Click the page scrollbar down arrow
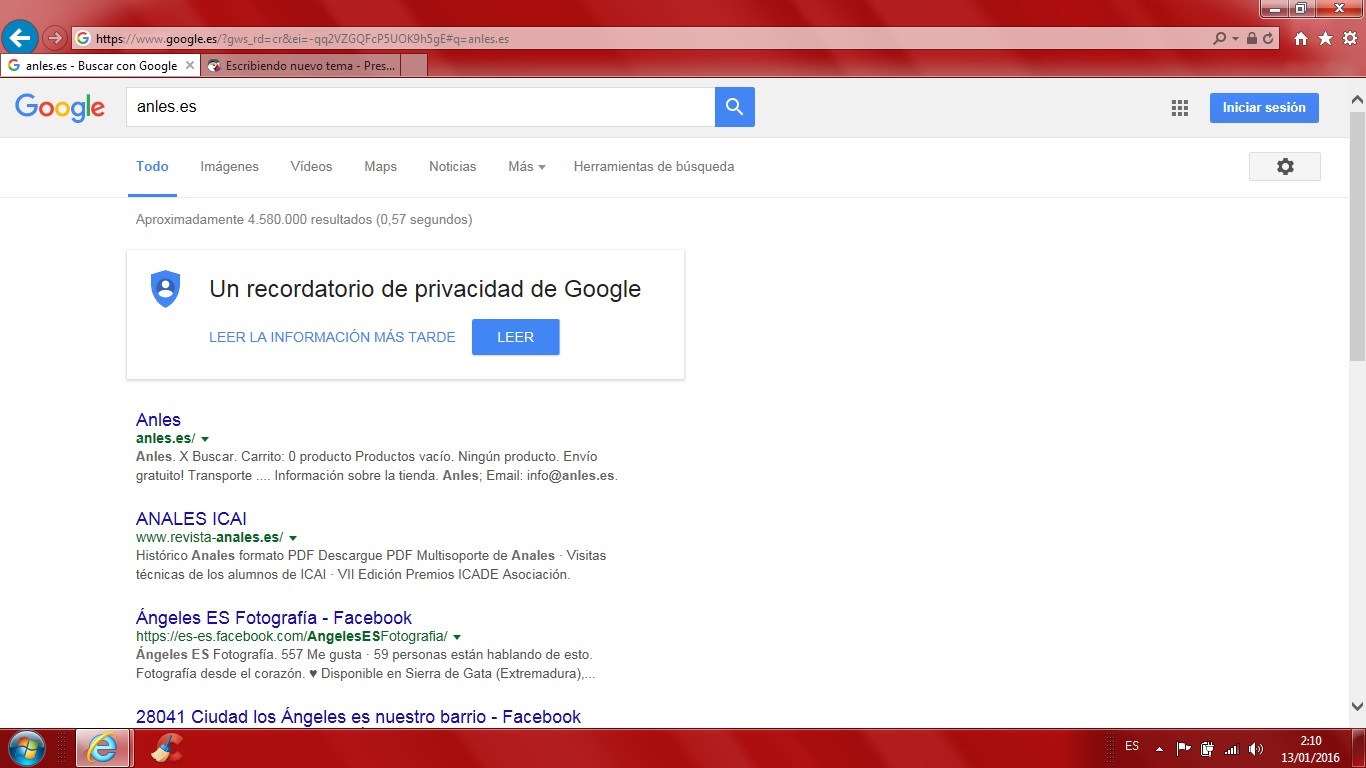Screen dimensions: 1366x768 coord(1357,706)
